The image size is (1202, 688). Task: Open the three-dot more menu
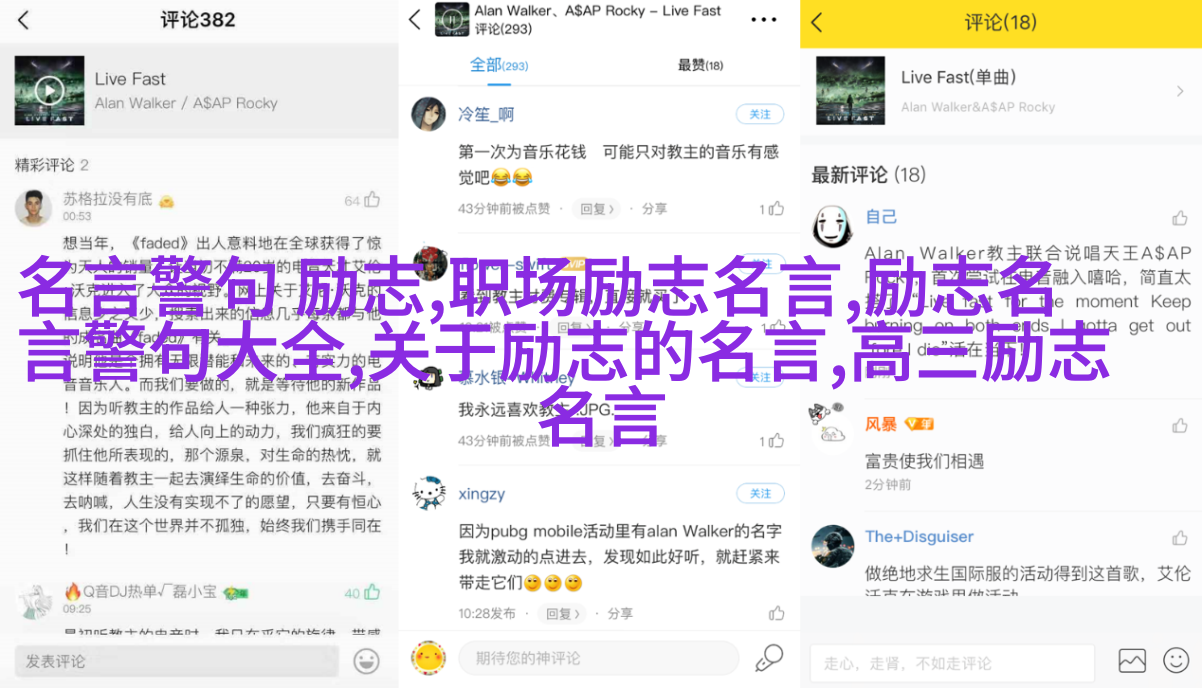coord(764,20)
